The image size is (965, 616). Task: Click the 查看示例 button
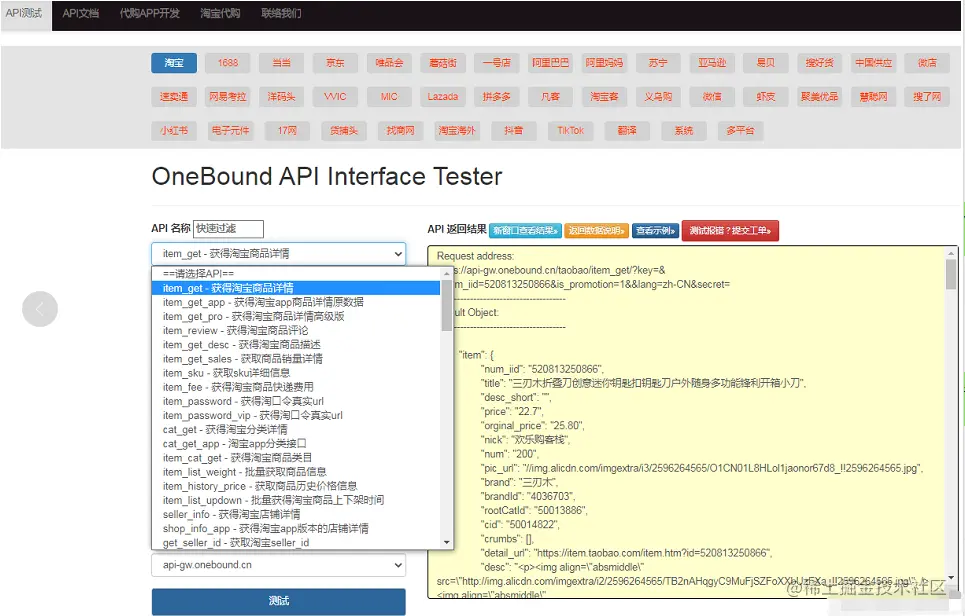click(x=655, y=231)
